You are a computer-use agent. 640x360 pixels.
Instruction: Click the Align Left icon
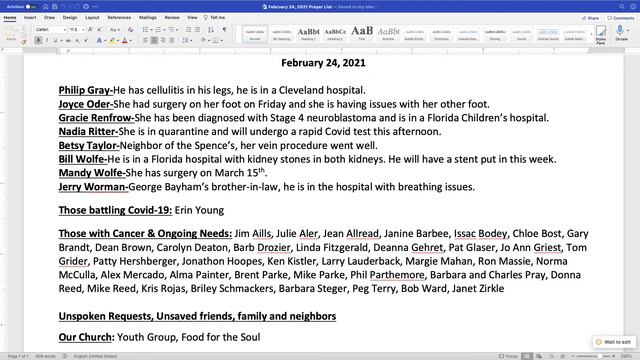click(146, 40)
